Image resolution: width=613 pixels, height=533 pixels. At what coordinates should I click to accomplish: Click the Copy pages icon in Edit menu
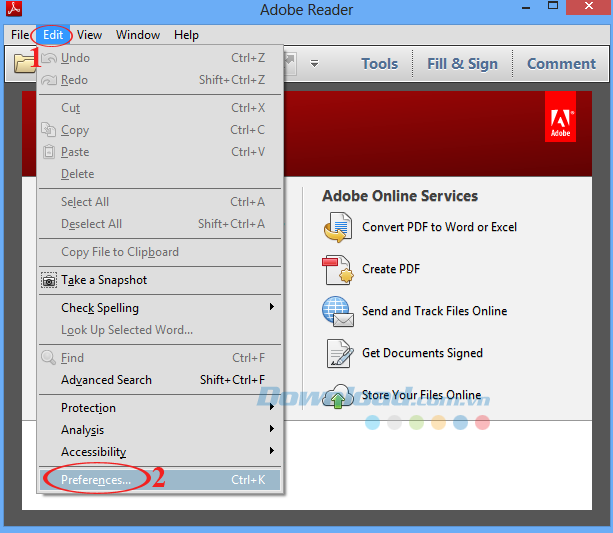tap(48, 129)
